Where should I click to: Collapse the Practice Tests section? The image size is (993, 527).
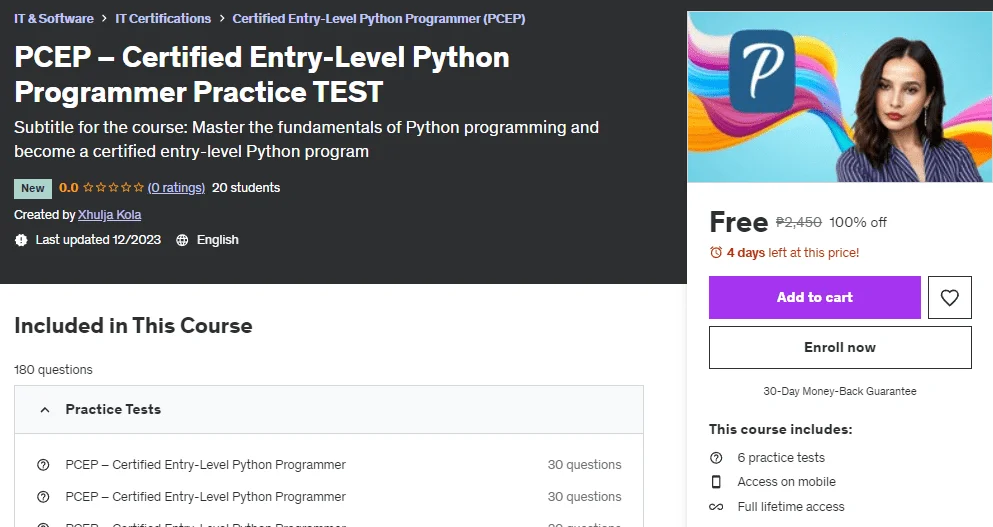point(329,409)
